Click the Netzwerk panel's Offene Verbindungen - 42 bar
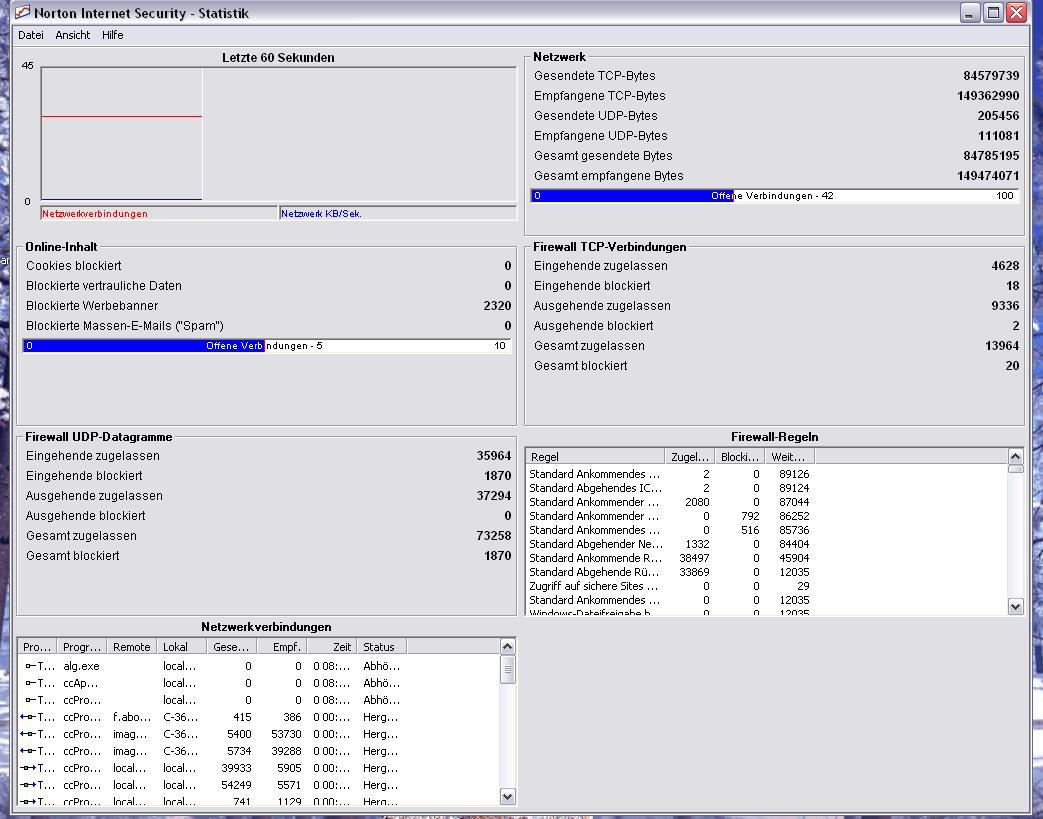Image resolution: width=1043 pixels, height=819 pixels. click(775, 196)
